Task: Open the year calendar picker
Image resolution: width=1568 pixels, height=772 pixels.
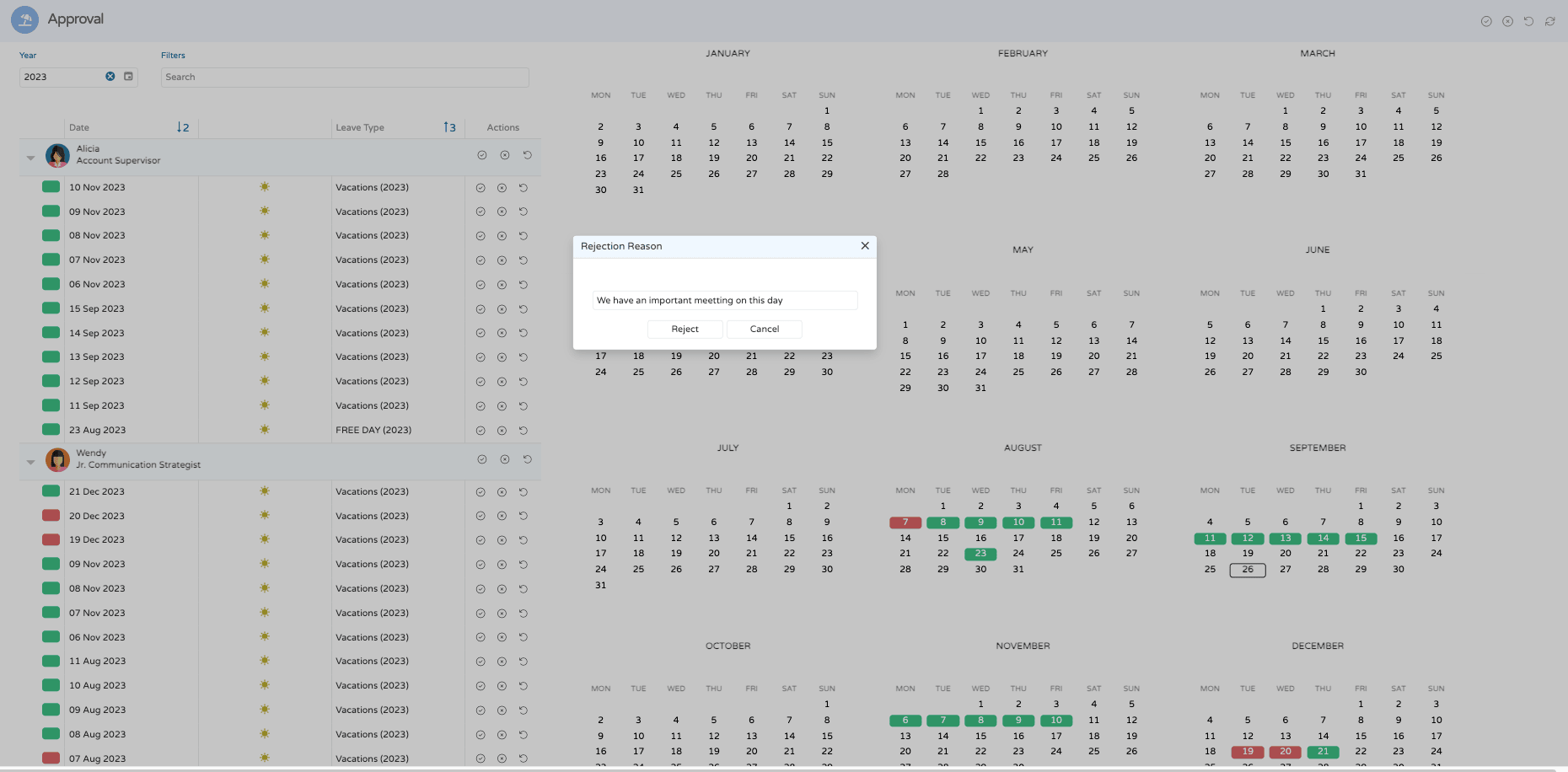Action: [129, 77]
